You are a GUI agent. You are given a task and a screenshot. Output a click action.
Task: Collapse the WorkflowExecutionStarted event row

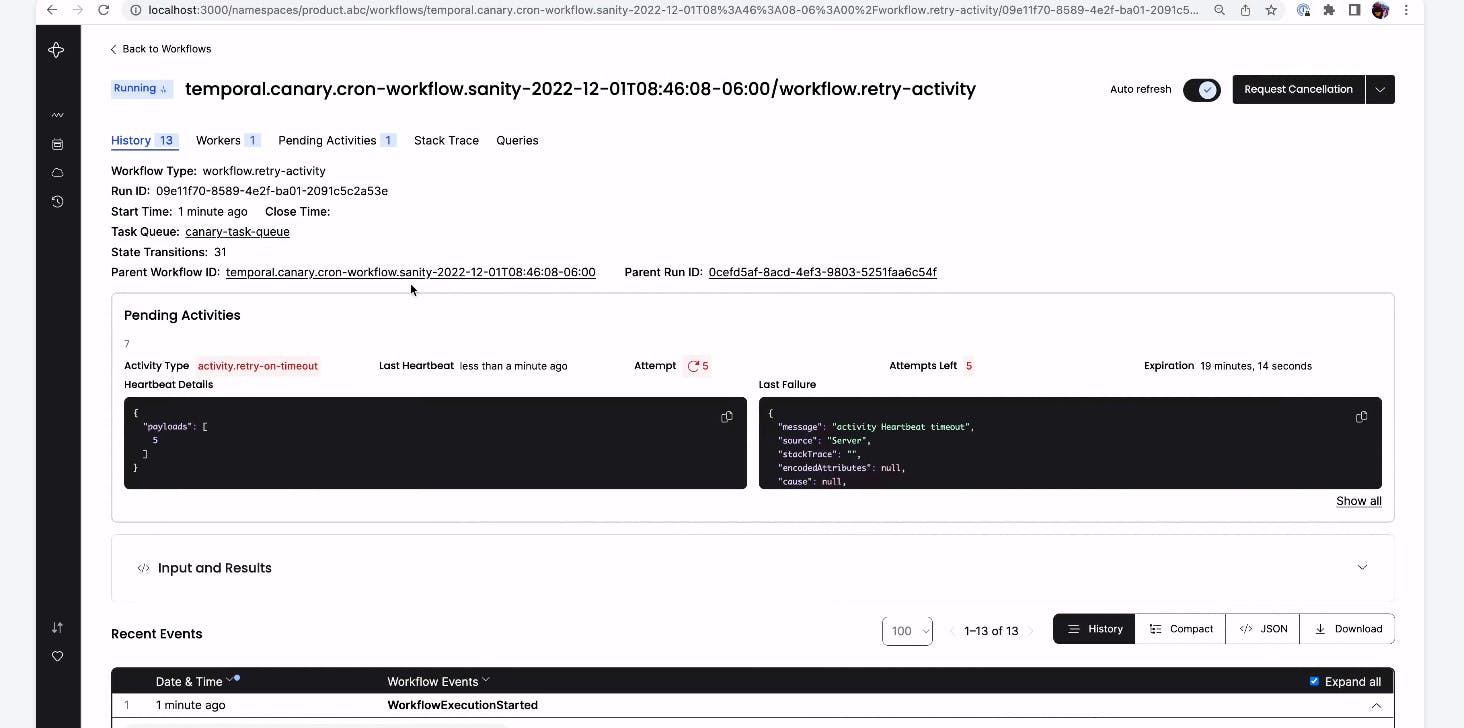[1376, 705]
